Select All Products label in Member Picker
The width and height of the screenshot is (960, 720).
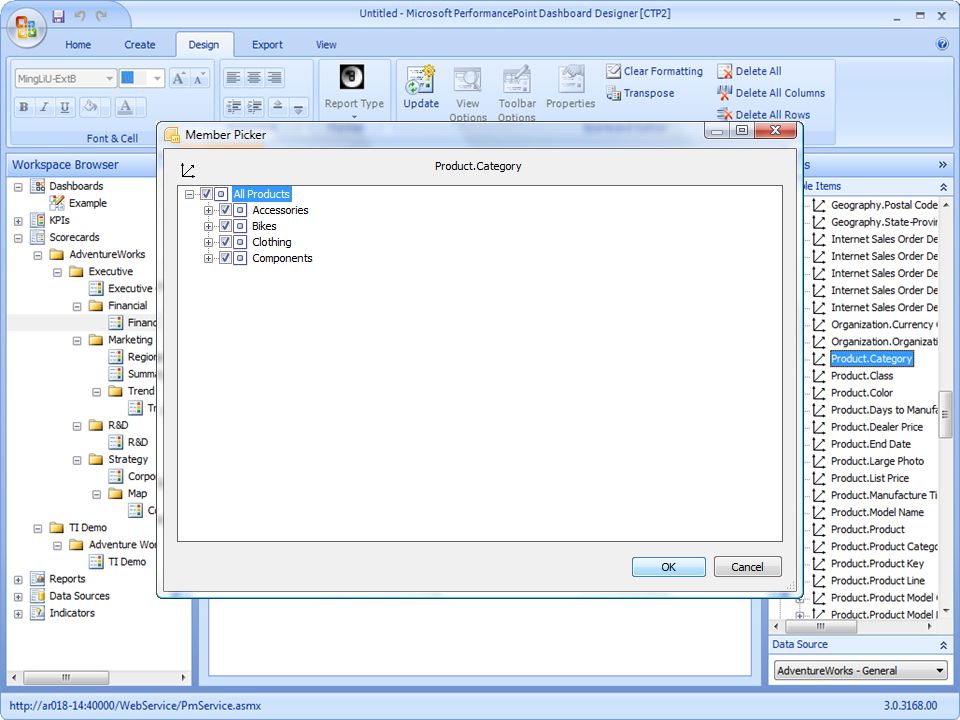tap(261, 194)
